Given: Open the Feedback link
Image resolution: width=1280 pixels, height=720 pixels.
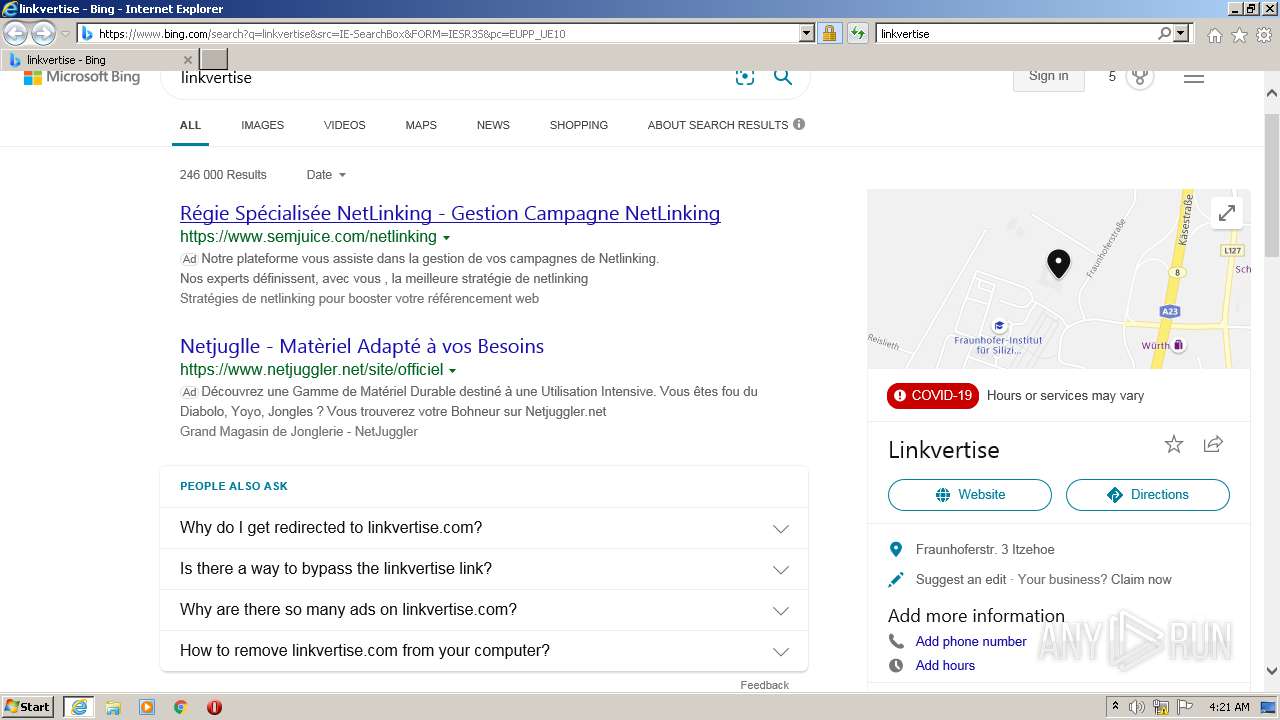Looking at the screenshot, I should click(764, 685).
